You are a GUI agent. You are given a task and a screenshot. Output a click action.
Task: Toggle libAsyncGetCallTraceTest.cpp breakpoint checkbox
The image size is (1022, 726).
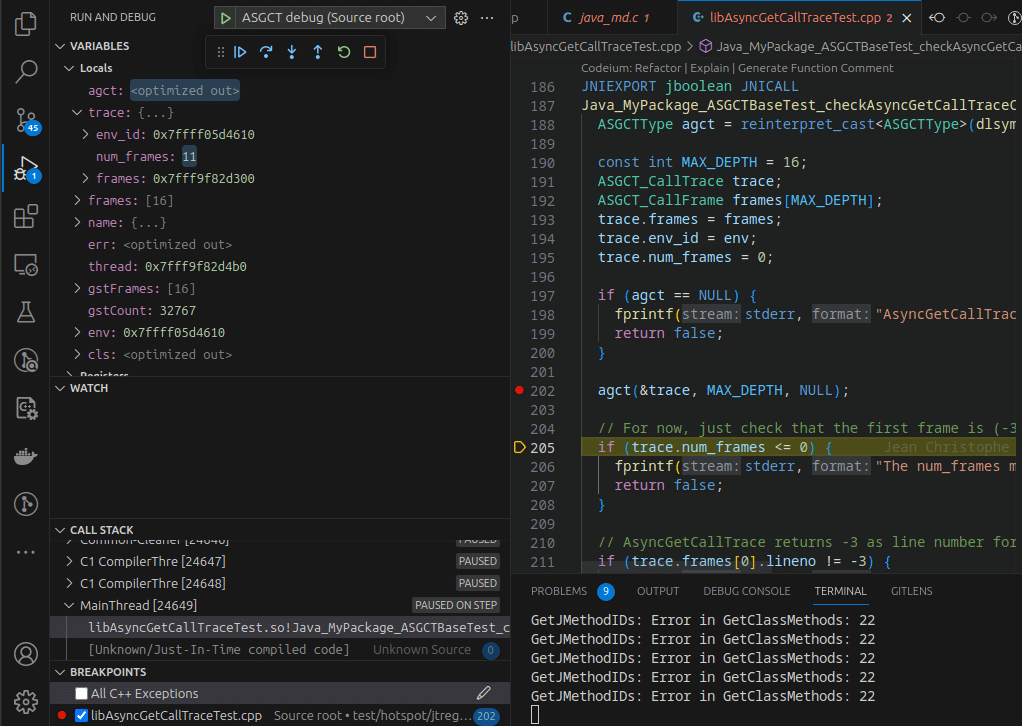point(81,716)
